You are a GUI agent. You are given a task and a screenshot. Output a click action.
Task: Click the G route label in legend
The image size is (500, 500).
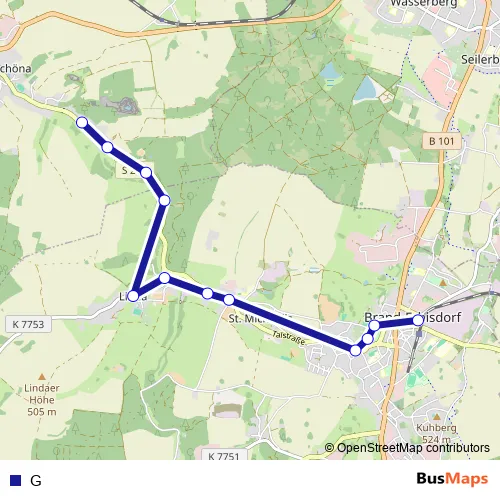click(x=36, y=481)
